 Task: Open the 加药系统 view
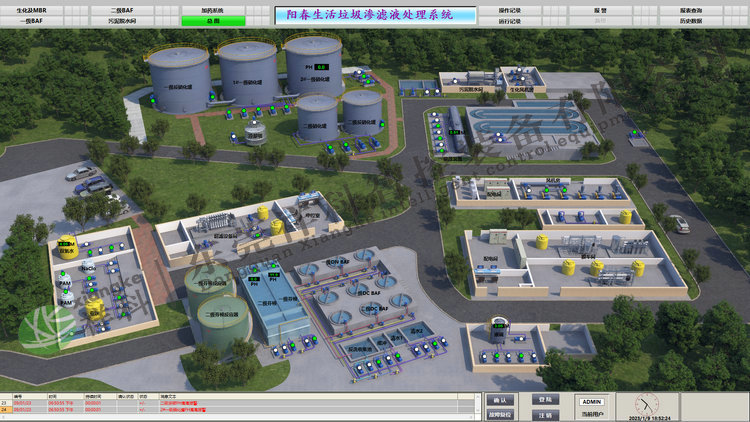212,9
